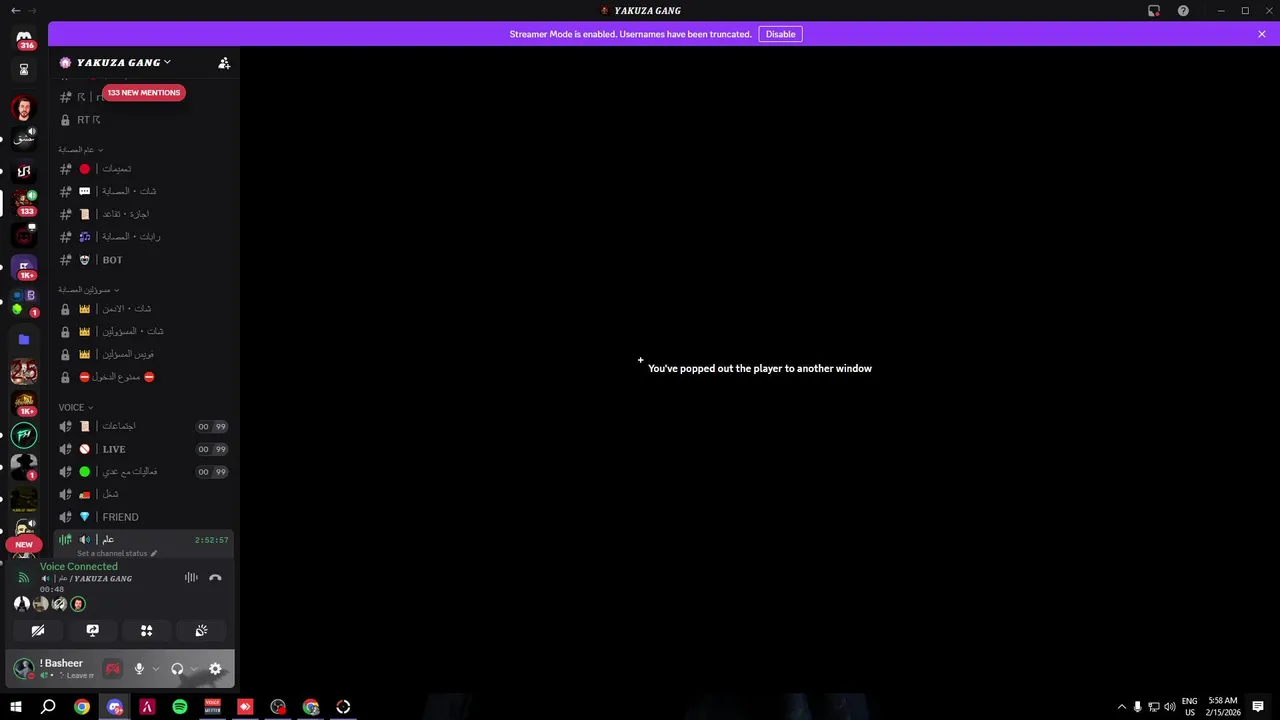Open رابات • العصابة music channel

(144, 237)
